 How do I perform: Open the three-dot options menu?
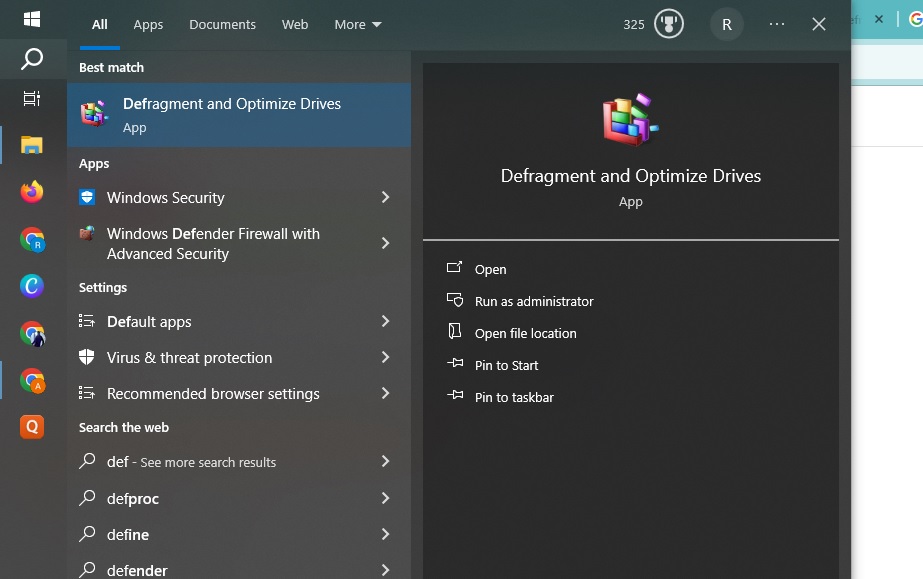(x=777, y=24)
